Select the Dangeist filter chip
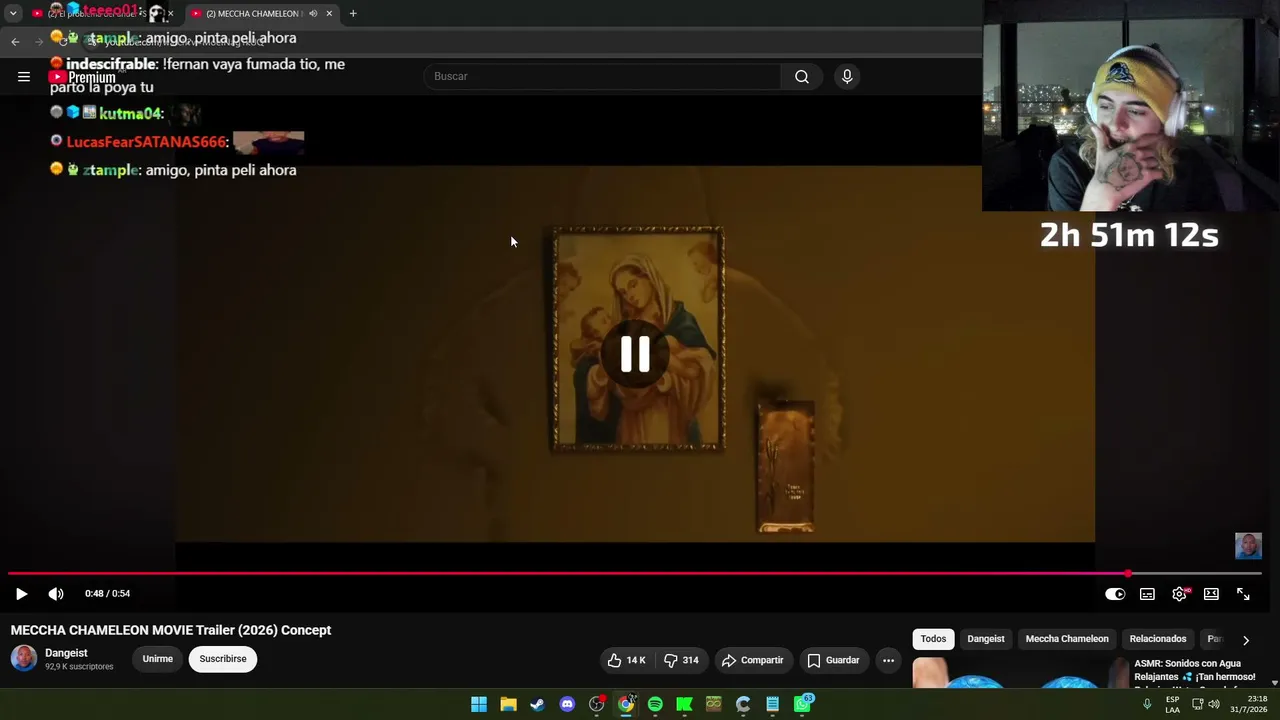 coord(986,639)
